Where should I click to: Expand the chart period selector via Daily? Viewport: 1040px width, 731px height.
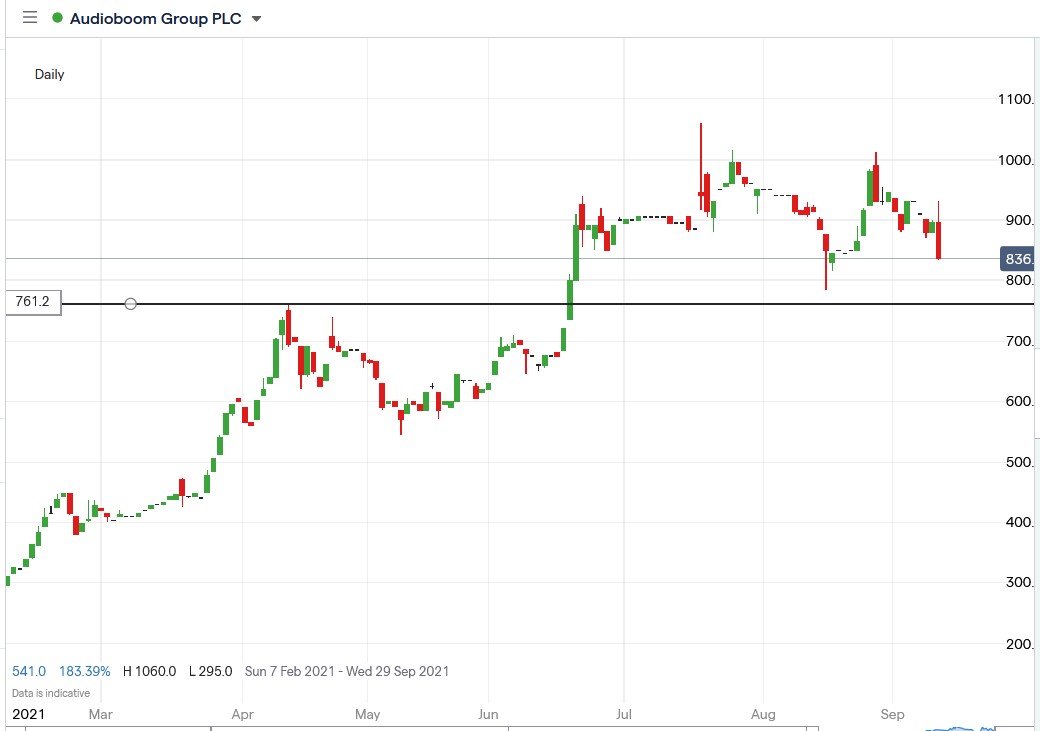pyautogui.click(x=49, y=74)
